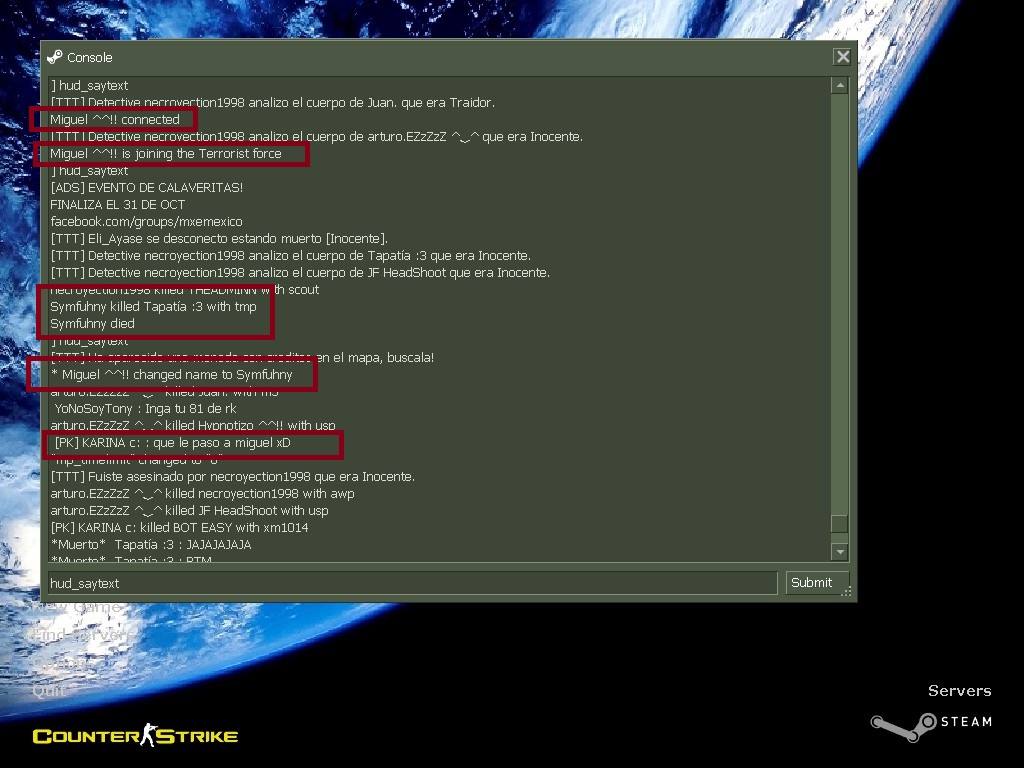This screenshot has height=768, width=1024.
Task: Click the "Fuiste asesinado por necroyection1998" line
Action: (x=232, y=477)
